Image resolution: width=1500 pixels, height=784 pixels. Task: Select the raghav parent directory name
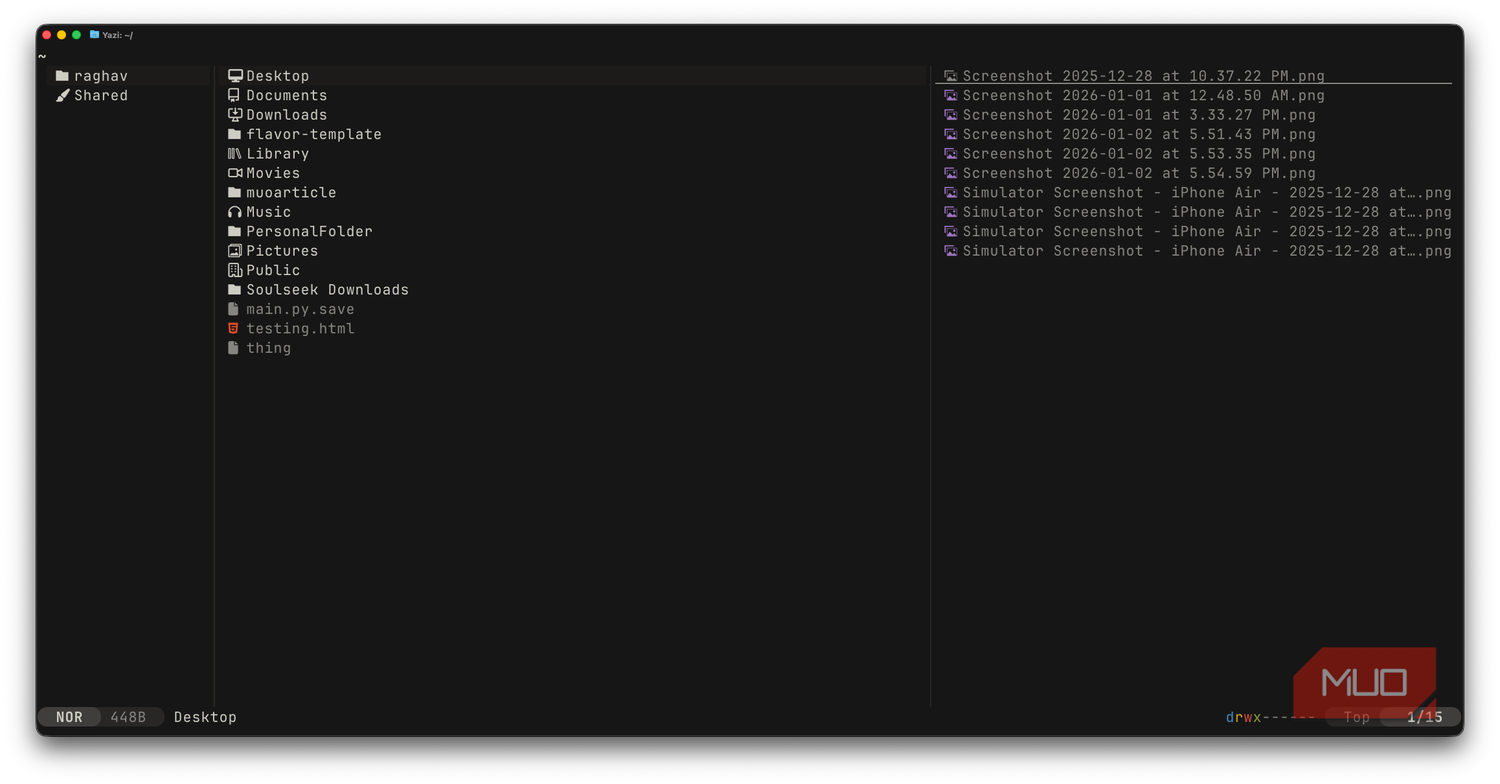point(101,76)
